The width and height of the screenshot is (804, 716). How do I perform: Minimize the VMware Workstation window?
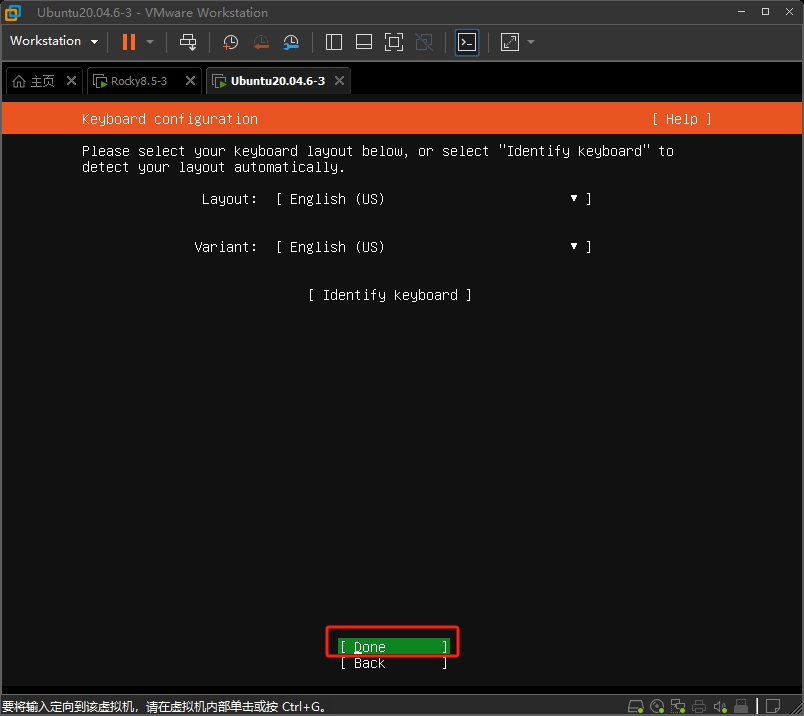pos(741,11)
